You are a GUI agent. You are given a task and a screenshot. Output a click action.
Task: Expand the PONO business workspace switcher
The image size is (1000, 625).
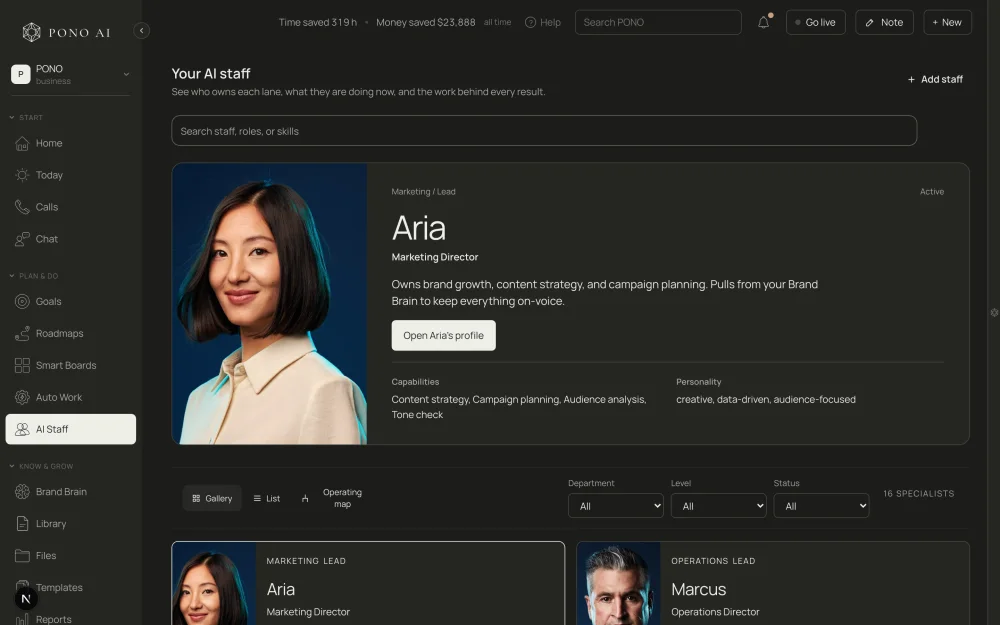[x=70, y=74]
